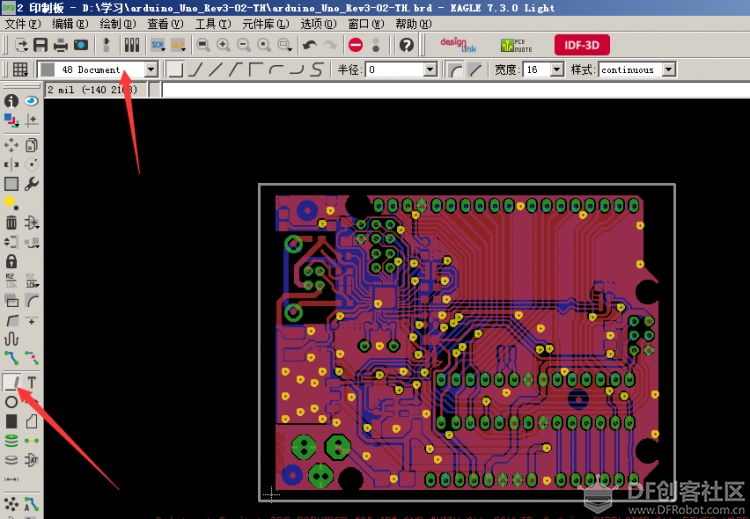Select the Lock padlock tool
The height and width of the screenshot is (519, 750).
pos(11,261)
